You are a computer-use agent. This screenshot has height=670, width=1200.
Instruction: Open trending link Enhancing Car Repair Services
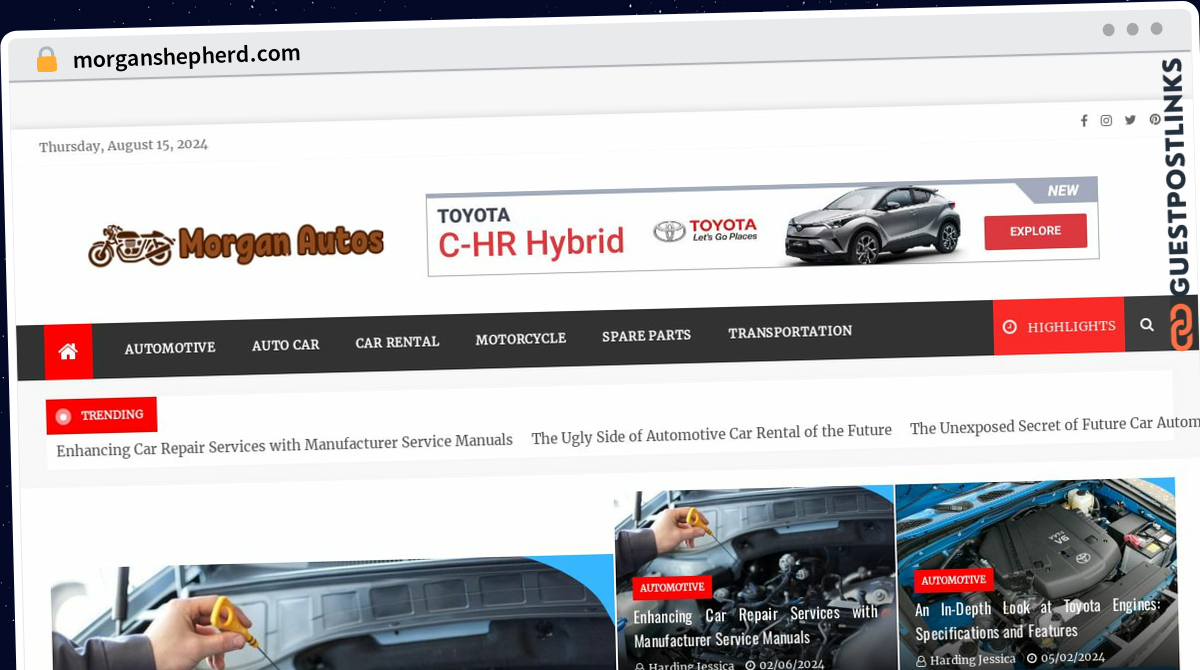(x=284, y=444)
